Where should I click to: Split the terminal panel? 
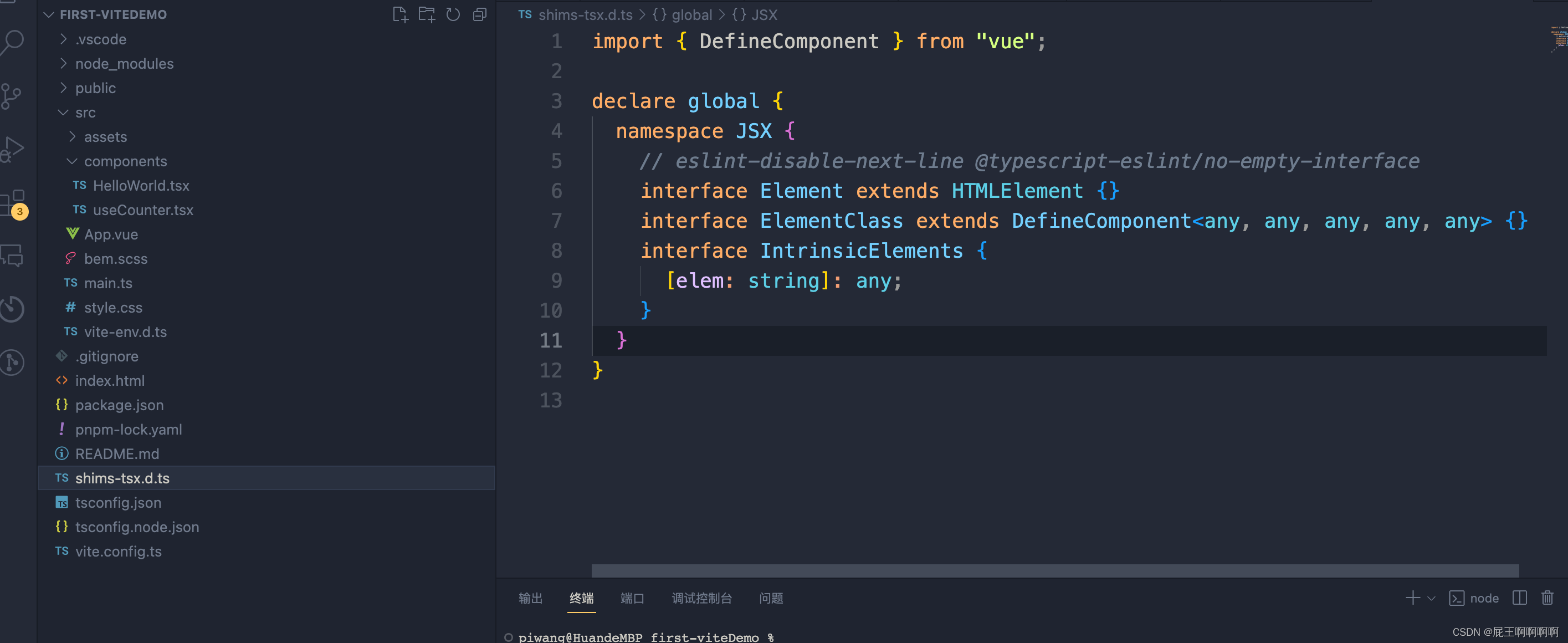[1519, 598]
